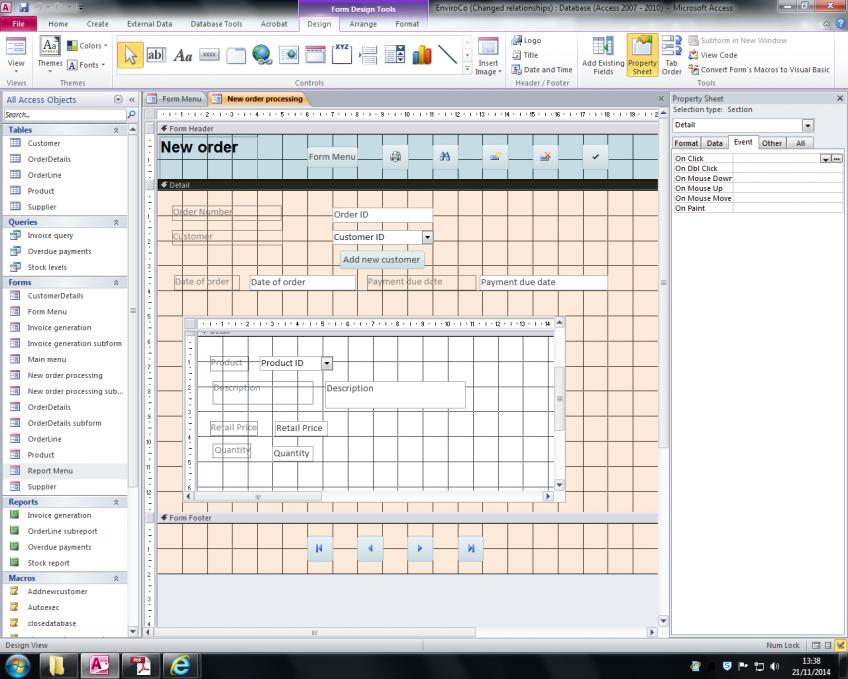Collapse the Macros group in navigation pane

click(116, 578)
